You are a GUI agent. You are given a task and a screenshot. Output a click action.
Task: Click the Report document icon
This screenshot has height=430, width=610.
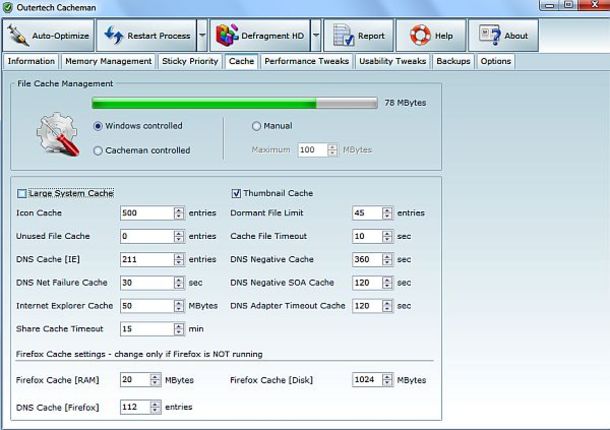(x=344, y=35)
